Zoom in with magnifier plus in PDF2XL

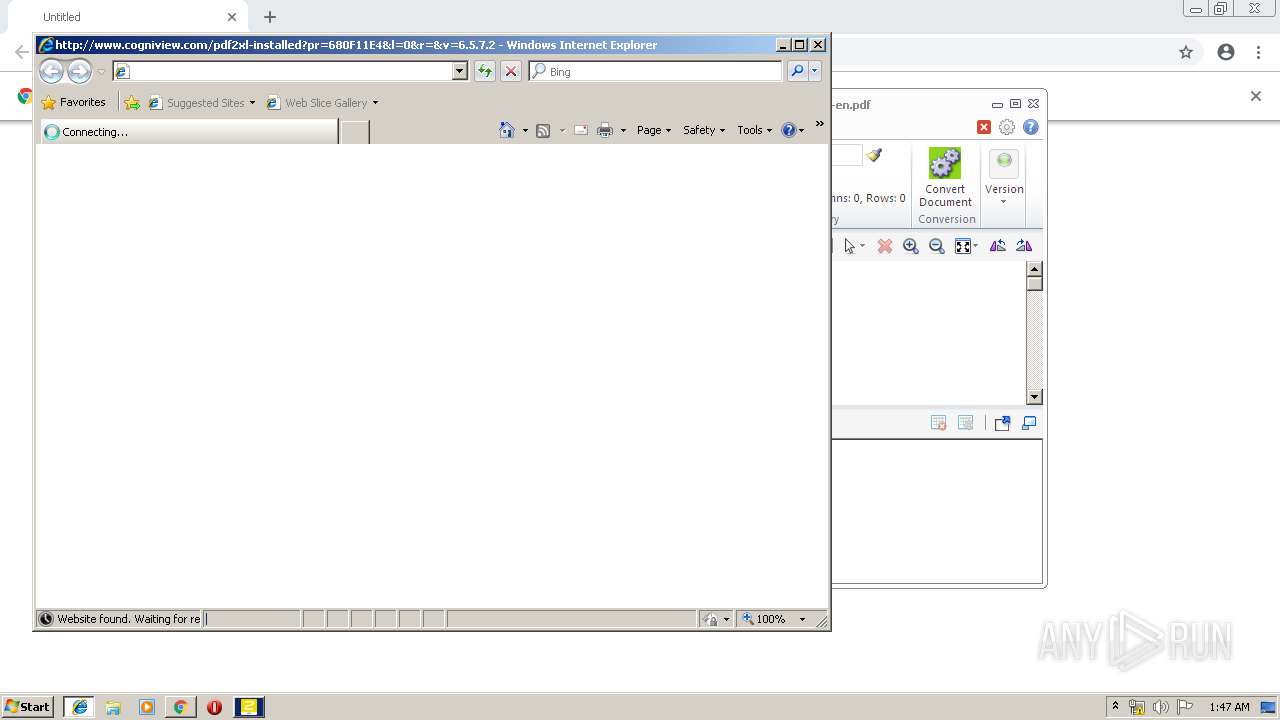point(911,246)
